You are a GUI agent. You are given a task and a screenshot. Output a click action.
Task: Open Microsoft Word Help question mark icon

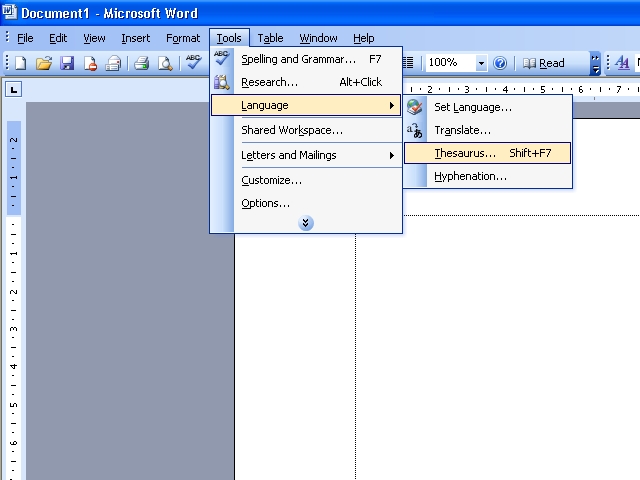pos(500,63)
